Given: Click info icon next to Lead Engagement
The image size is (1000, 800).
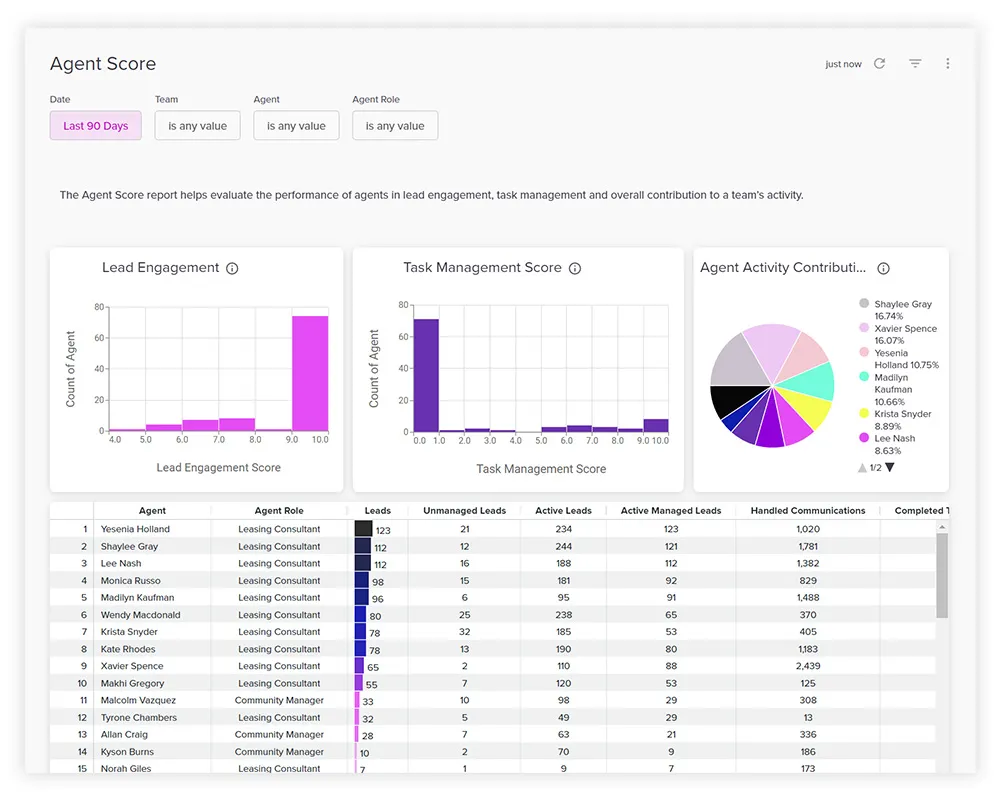Looking at the screenshot, I should click(232, 269).
